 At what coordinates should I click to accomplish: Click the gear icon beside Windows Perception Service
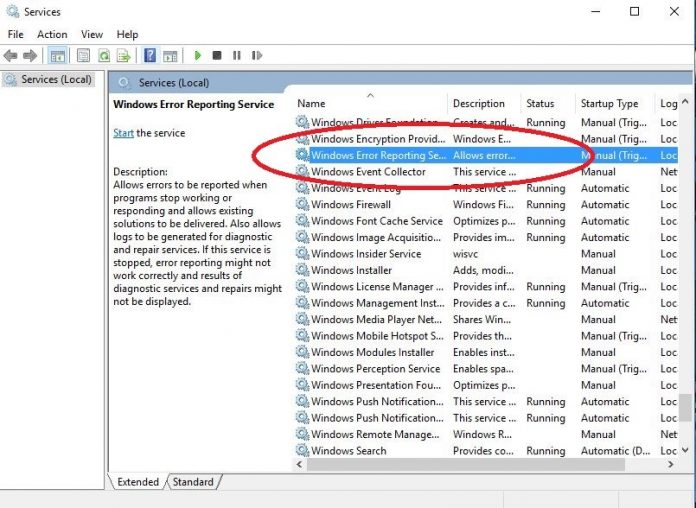[x=302, y=369]
